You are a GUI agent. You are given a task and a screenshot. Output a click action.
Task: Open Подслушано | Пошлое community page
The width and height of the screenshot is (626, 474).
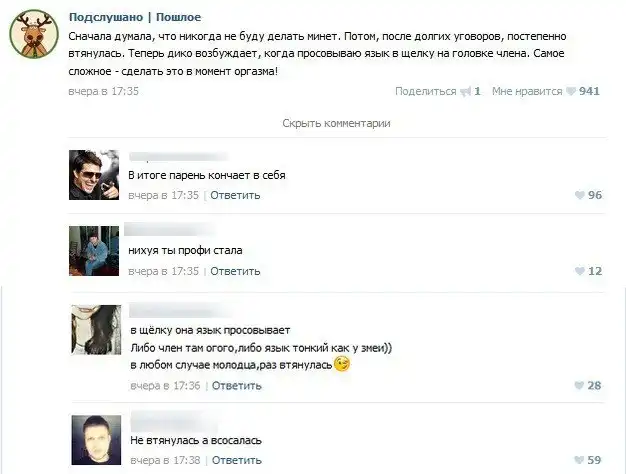click(135, 17)
